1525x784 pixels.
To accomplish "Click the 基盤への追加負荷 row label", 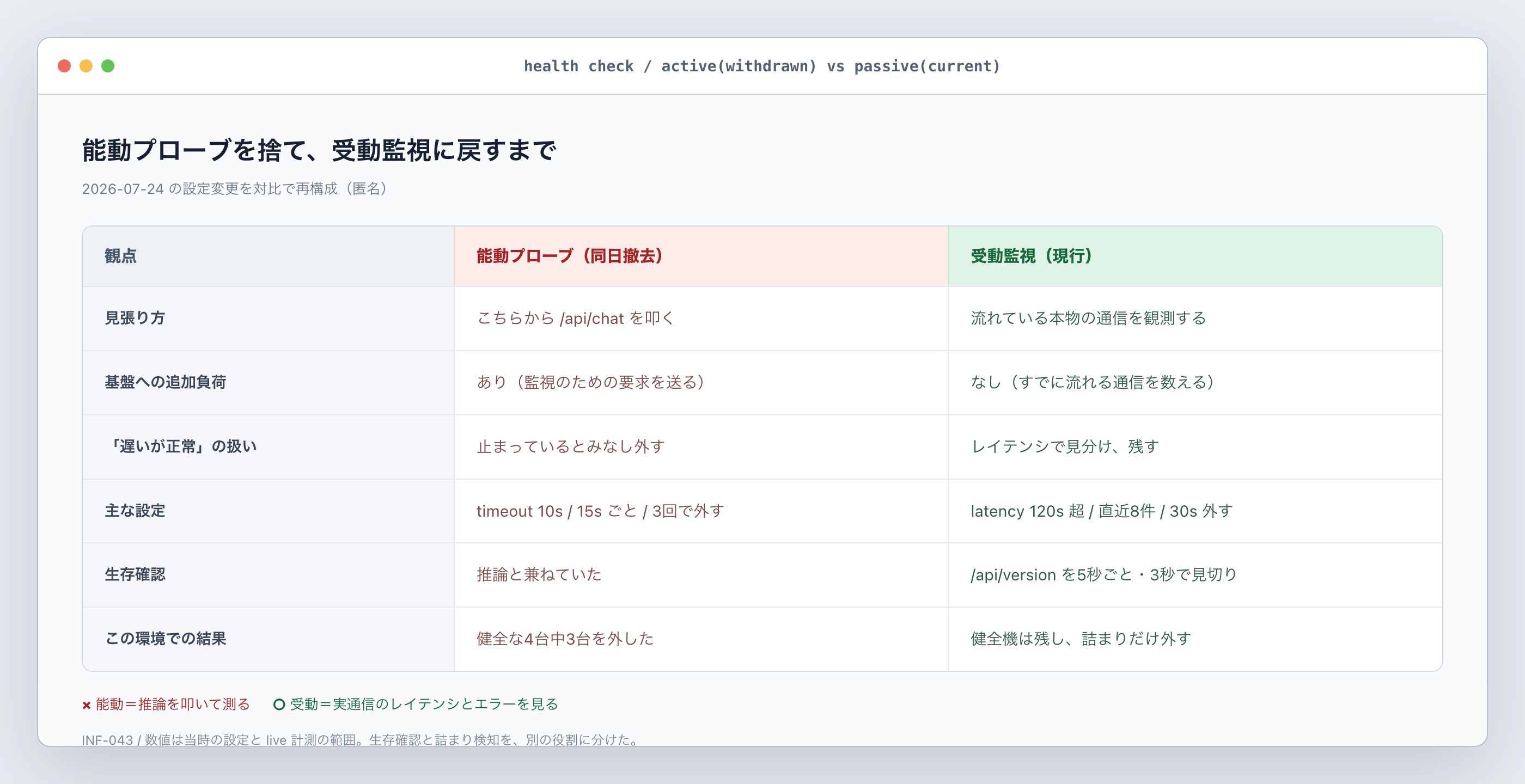I will (x=166, y=382).
